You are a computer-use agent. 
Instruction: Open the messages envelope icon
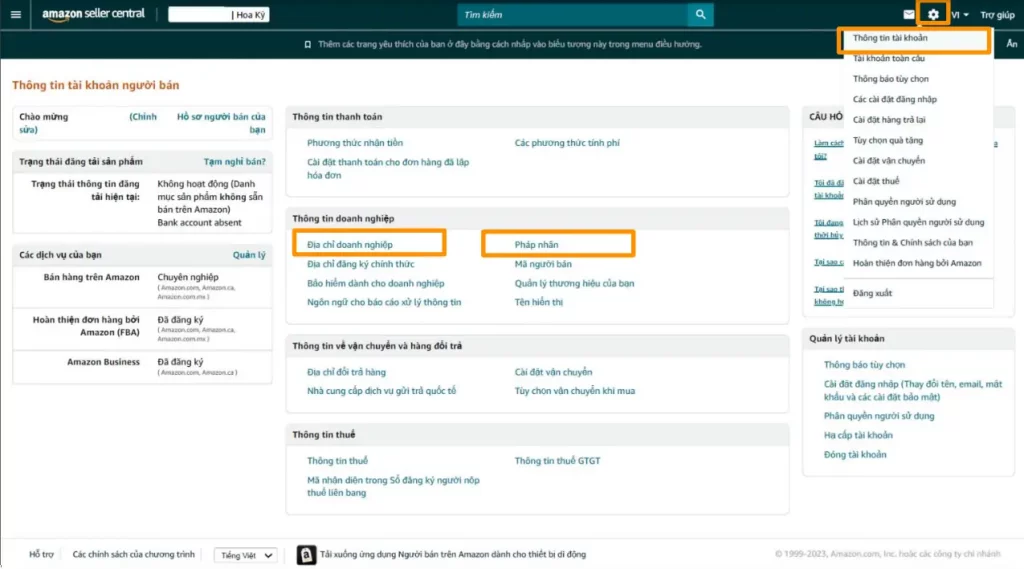908,14
